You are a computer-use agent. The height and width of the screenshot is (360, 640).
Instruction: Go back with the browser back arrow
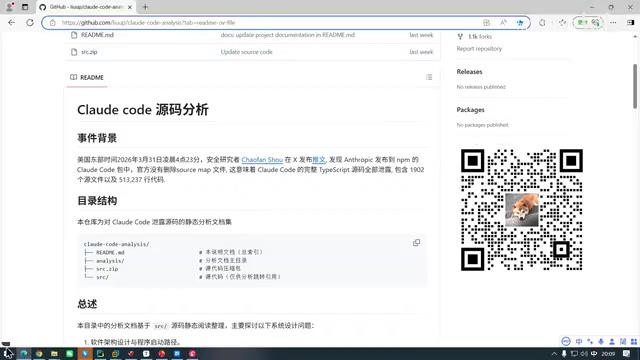point(11,22)
